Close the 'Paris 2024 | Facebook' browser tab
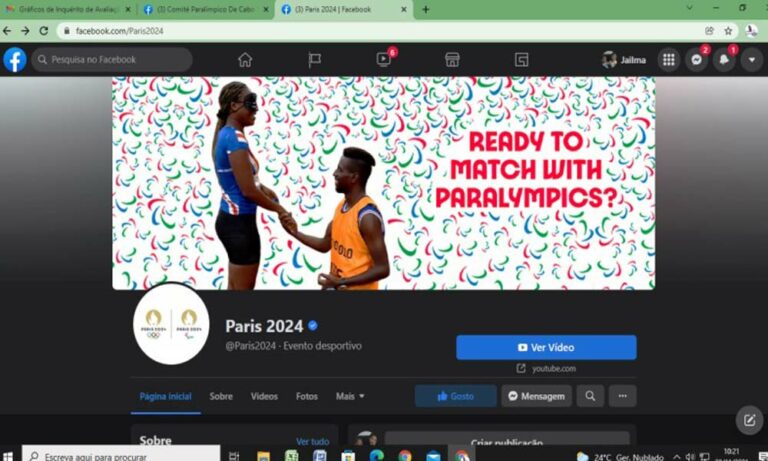The image size is (768, 461). [404, 9]
